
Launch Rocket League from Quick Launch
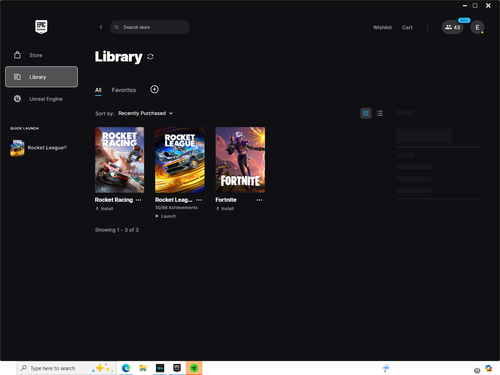pyautogui.click(x=39, y=148)
